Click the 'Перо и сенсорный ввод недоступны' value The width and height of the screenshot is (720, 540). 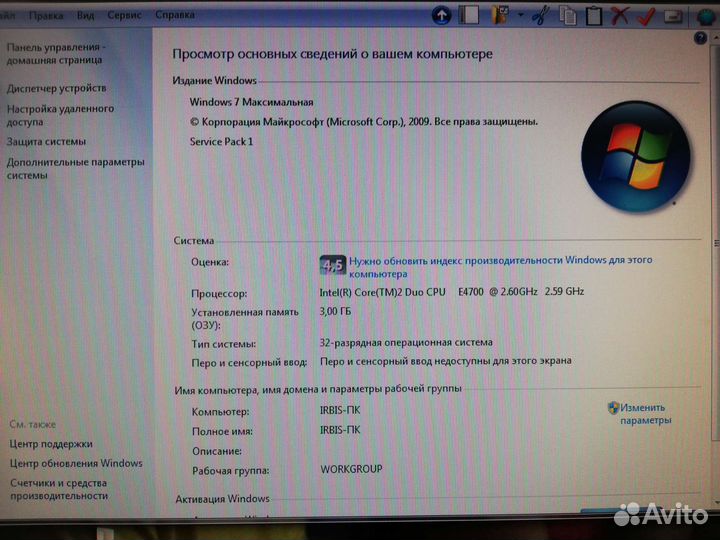445,361
